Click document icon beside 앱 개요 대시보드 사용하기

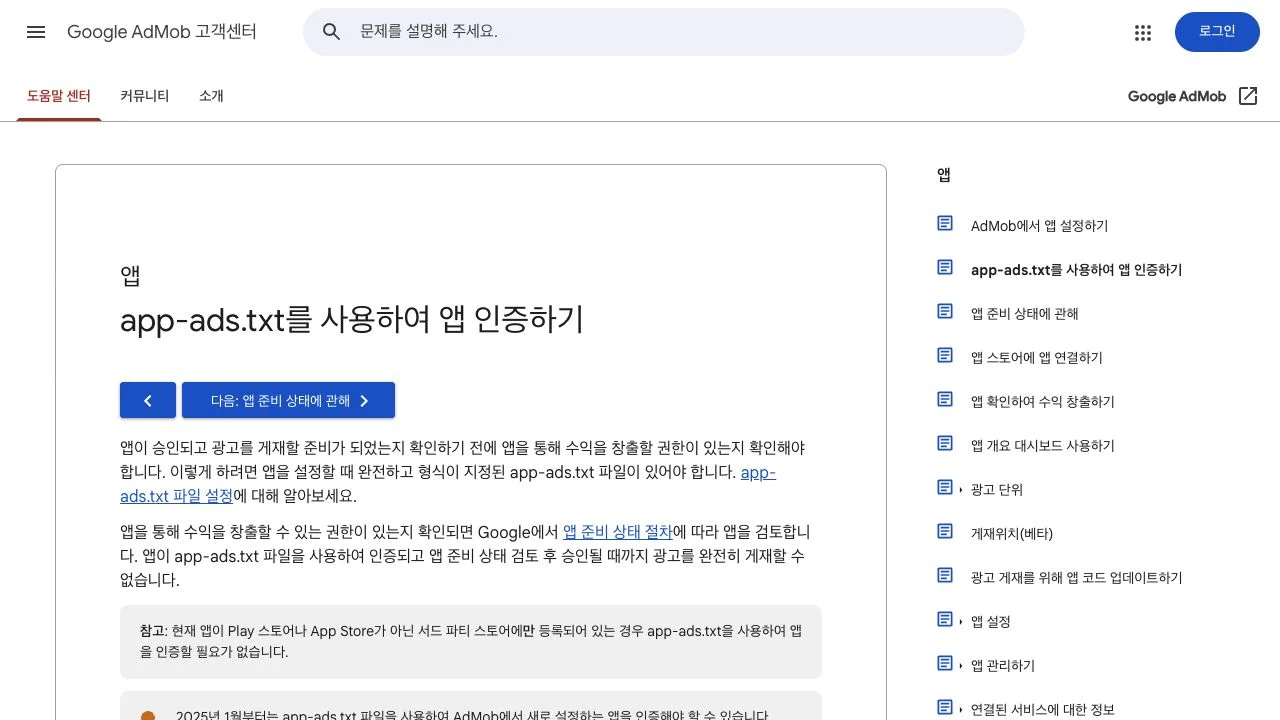tap(945, 443)
